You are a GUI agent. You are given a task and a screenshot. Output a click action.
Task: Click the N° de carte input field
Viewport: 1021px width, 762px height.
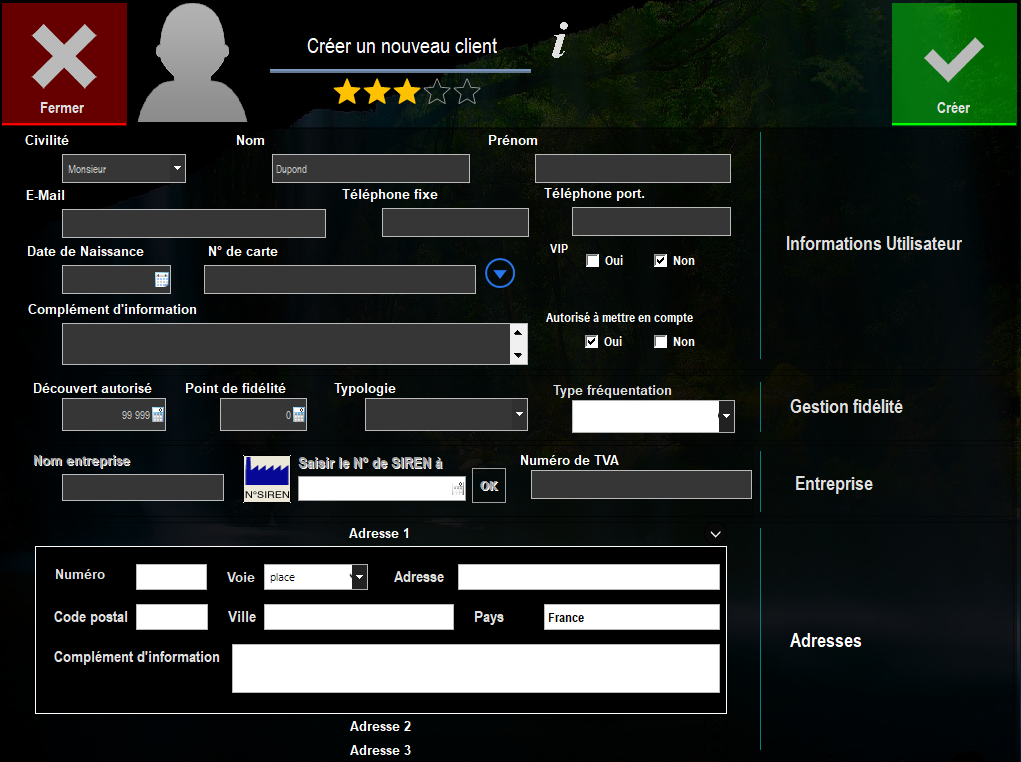tap(340, 279)
